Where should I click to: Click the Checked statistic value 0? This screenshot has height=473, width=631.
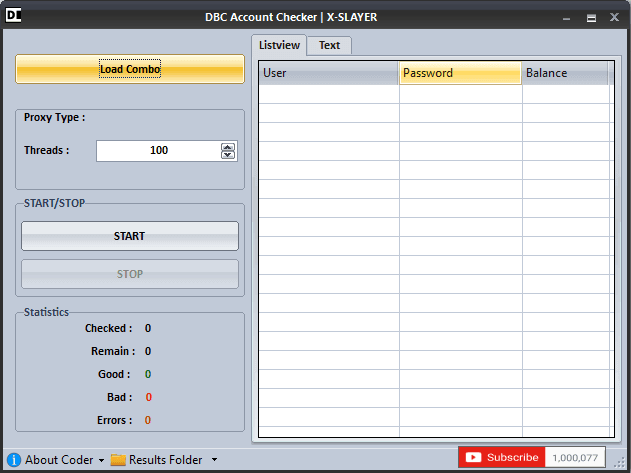click(x=148, y=328)
